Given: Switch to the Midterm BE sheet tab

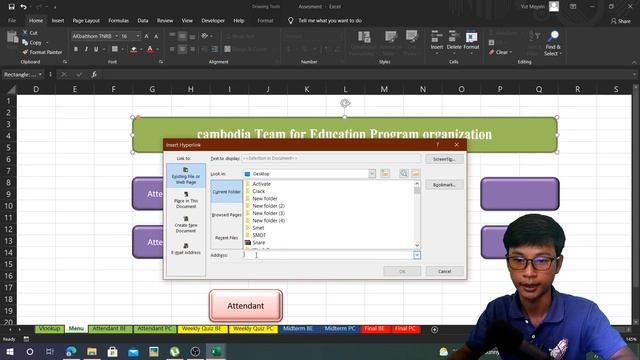Looking at the screenshot, I should pyautogui.click(x=298, y=329).
